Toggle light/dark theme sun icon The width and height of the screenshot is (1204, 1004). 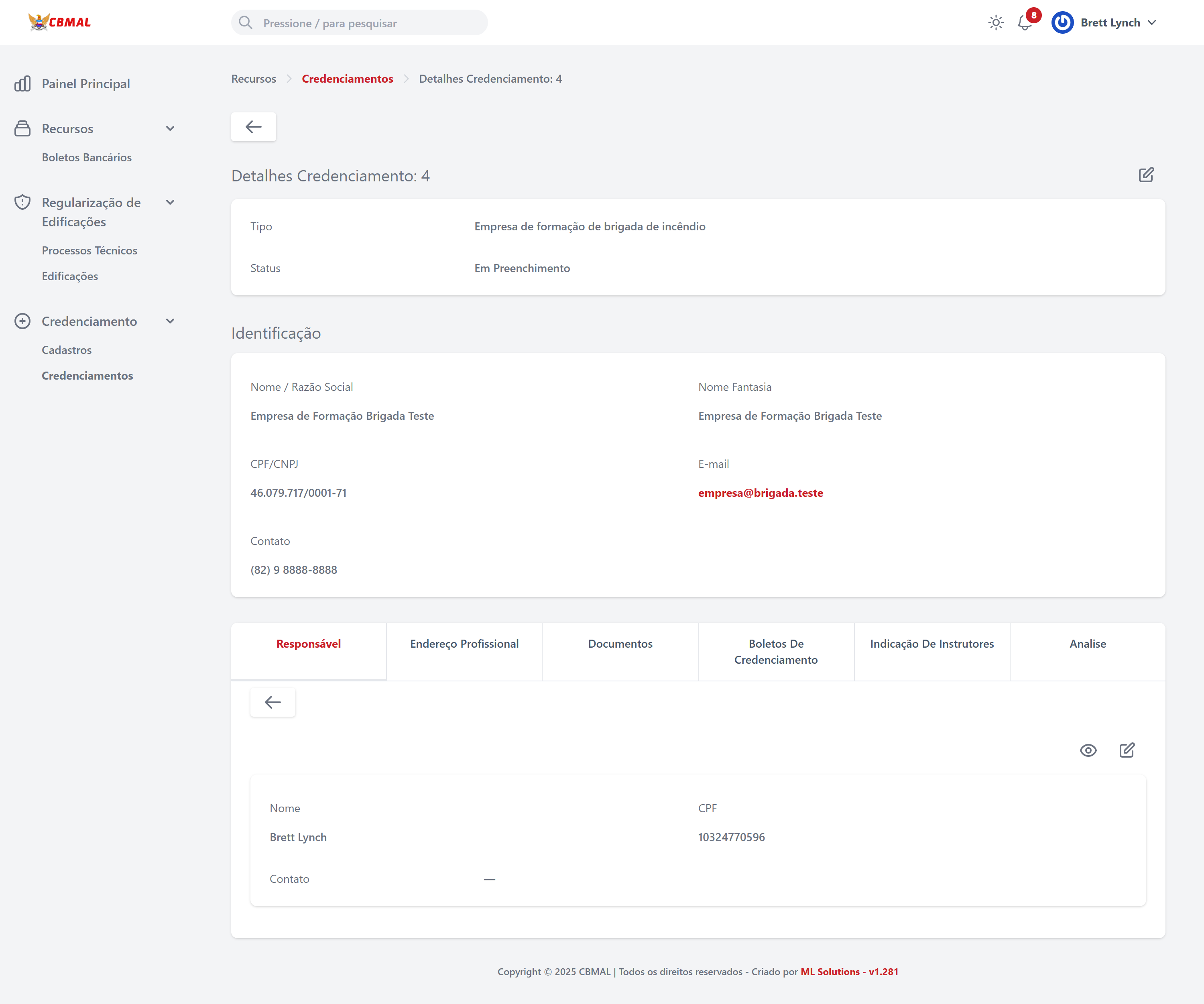[996, 23]
